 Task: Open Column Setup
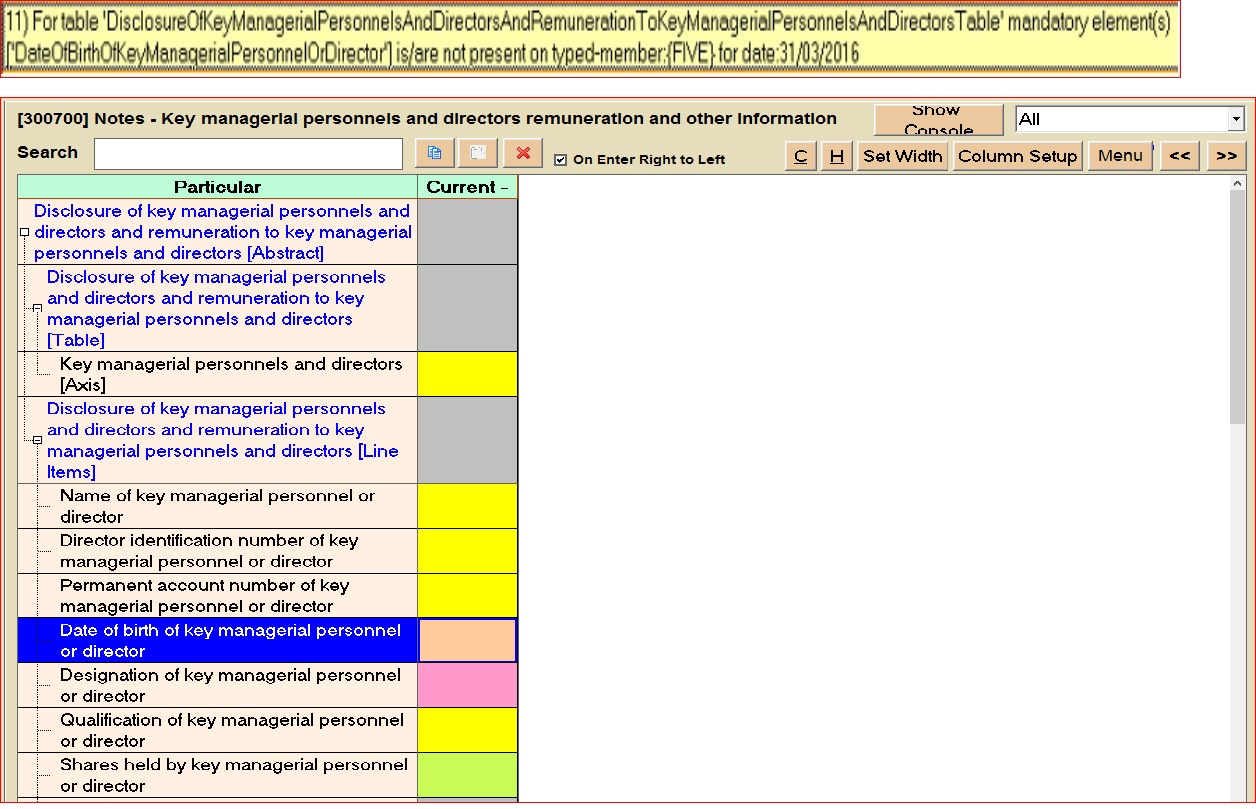click(x=1017, y=156)
